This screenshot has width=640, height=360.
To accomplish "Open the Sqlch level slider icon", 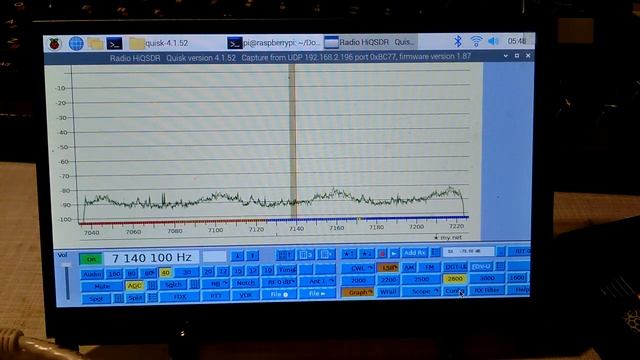I will [x=194, y=284].
